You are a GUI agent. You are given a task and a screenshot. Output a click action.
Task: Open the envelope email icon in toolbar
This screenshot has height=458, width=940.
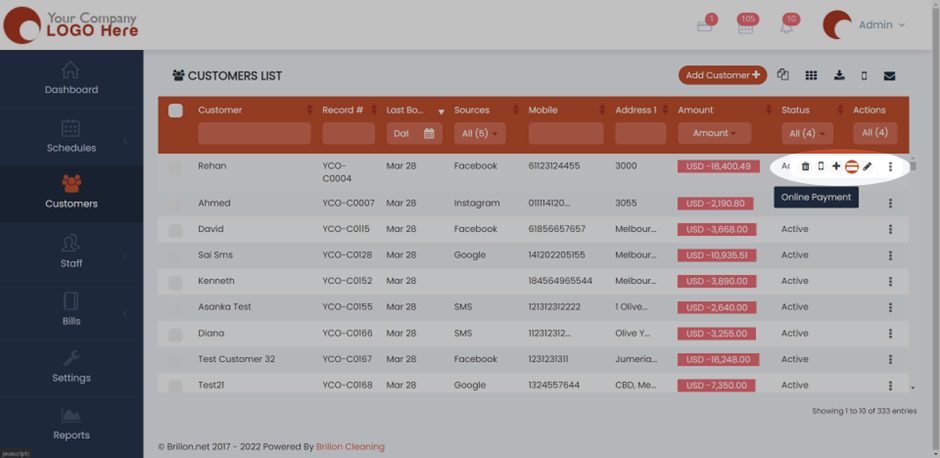pyautogui.click(x=889, y=76)
